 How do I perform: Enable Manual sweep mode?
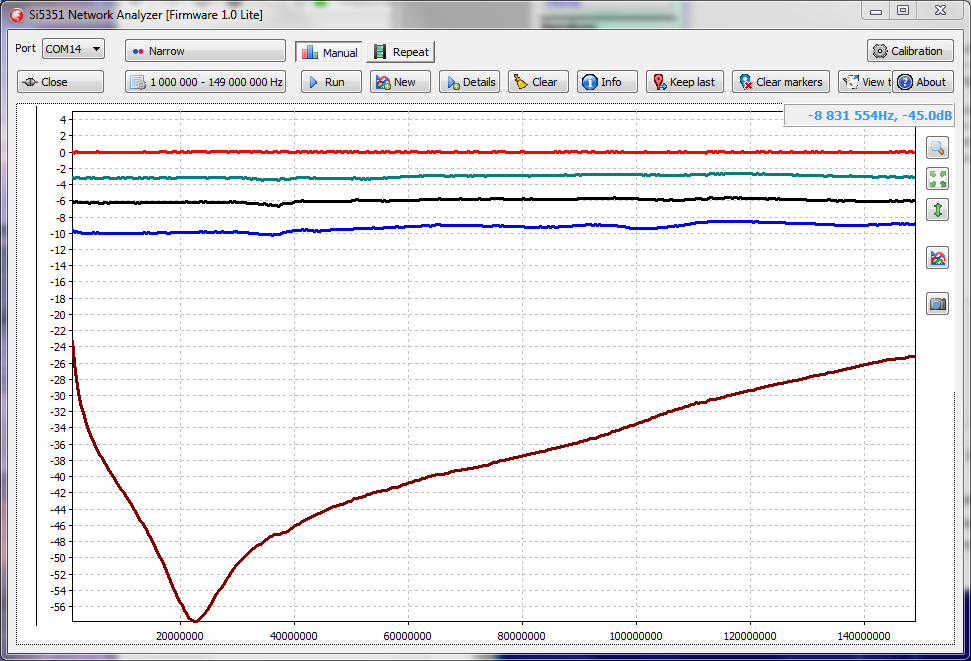(x=329, y=52)
